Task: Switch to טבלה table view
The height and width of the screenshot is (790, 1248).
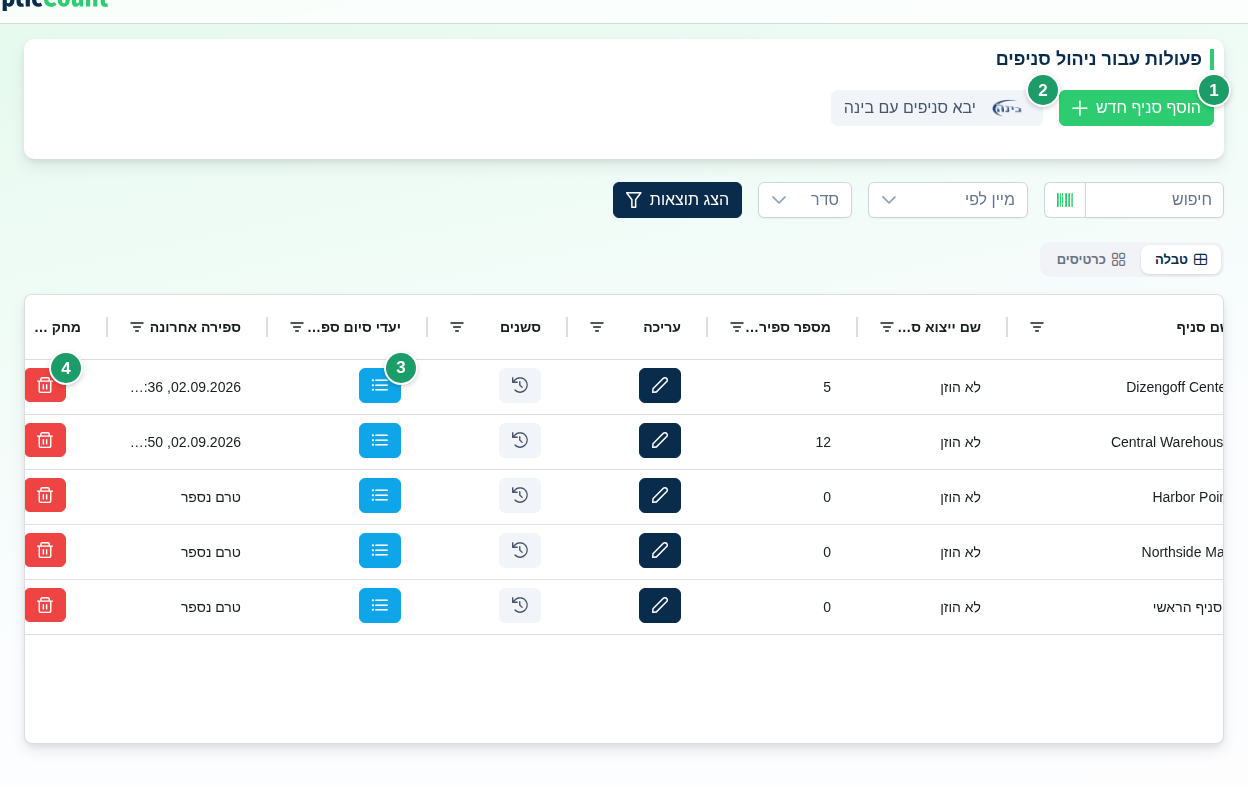Action: tap(1181, 259)
